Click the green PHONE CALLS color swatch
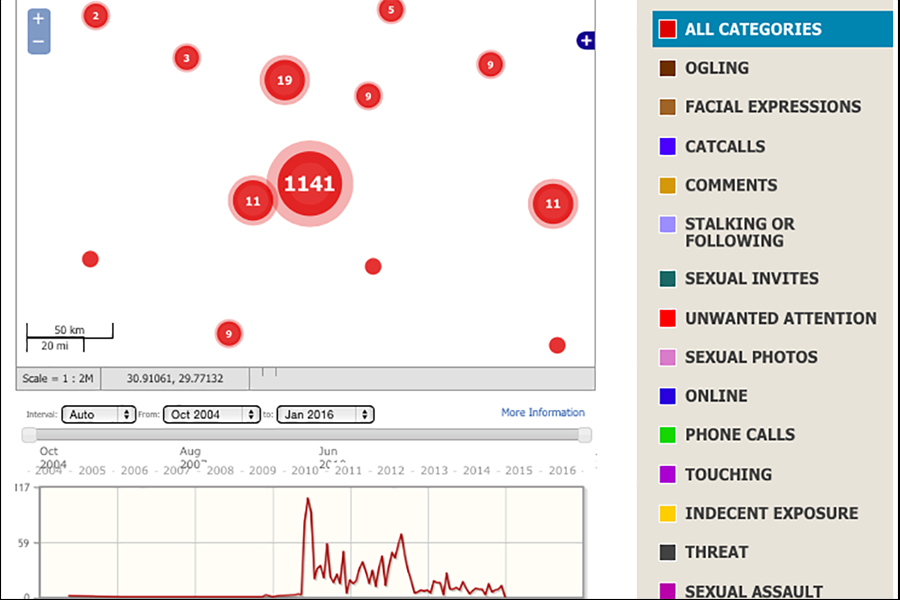This screenshot has height=600, width=900. coord(668,435)
